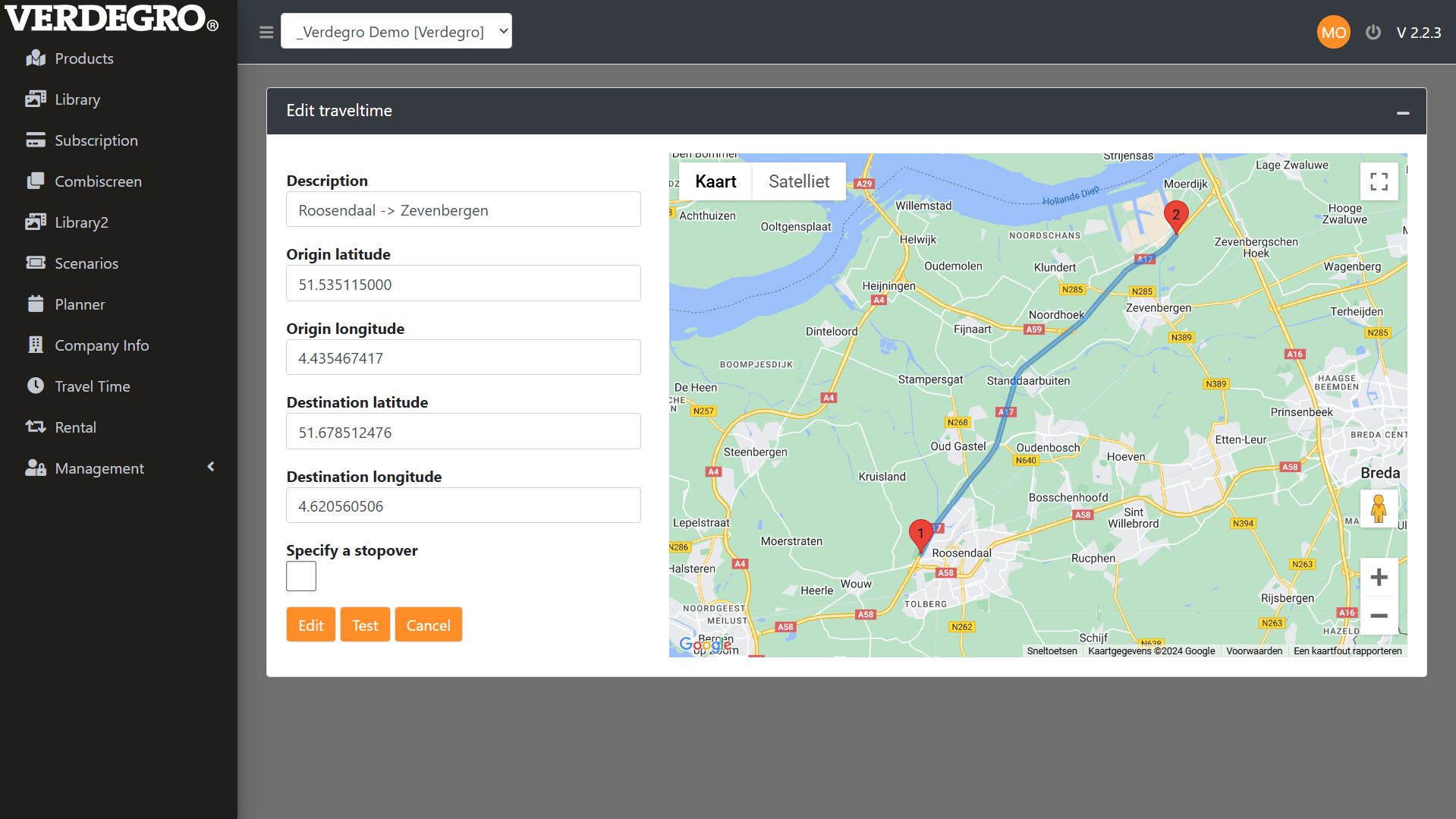Click the Origin latitude field
The image size is (1456, 819).
point(464,284)
